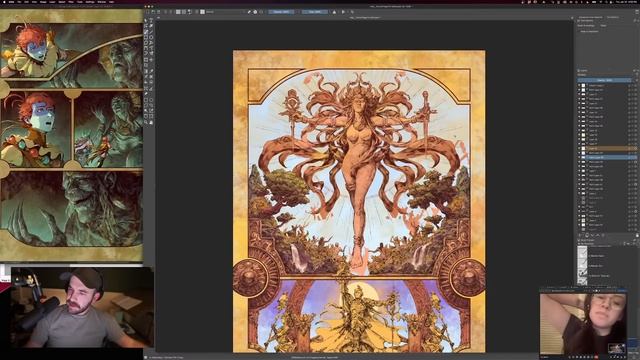
Task: Select the Transform tool in the toolbox
Action: 146,60
